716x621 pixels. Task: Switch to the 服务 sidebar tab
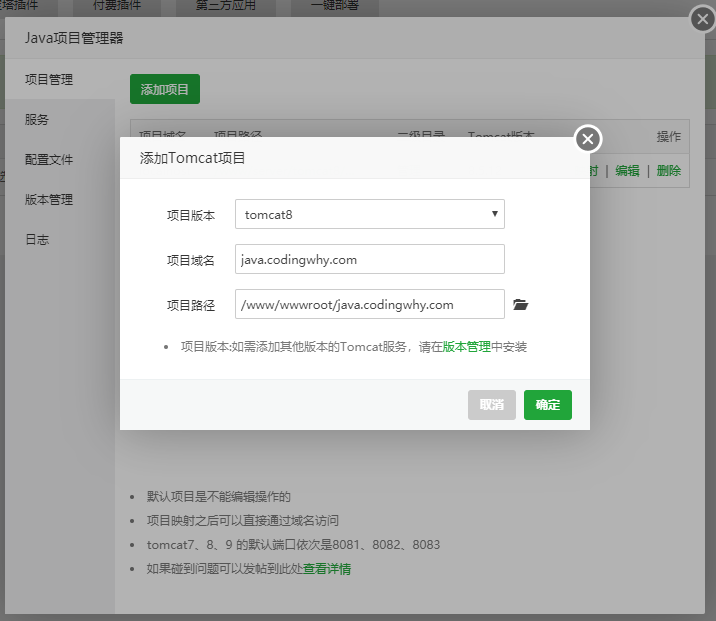point(37,119)
